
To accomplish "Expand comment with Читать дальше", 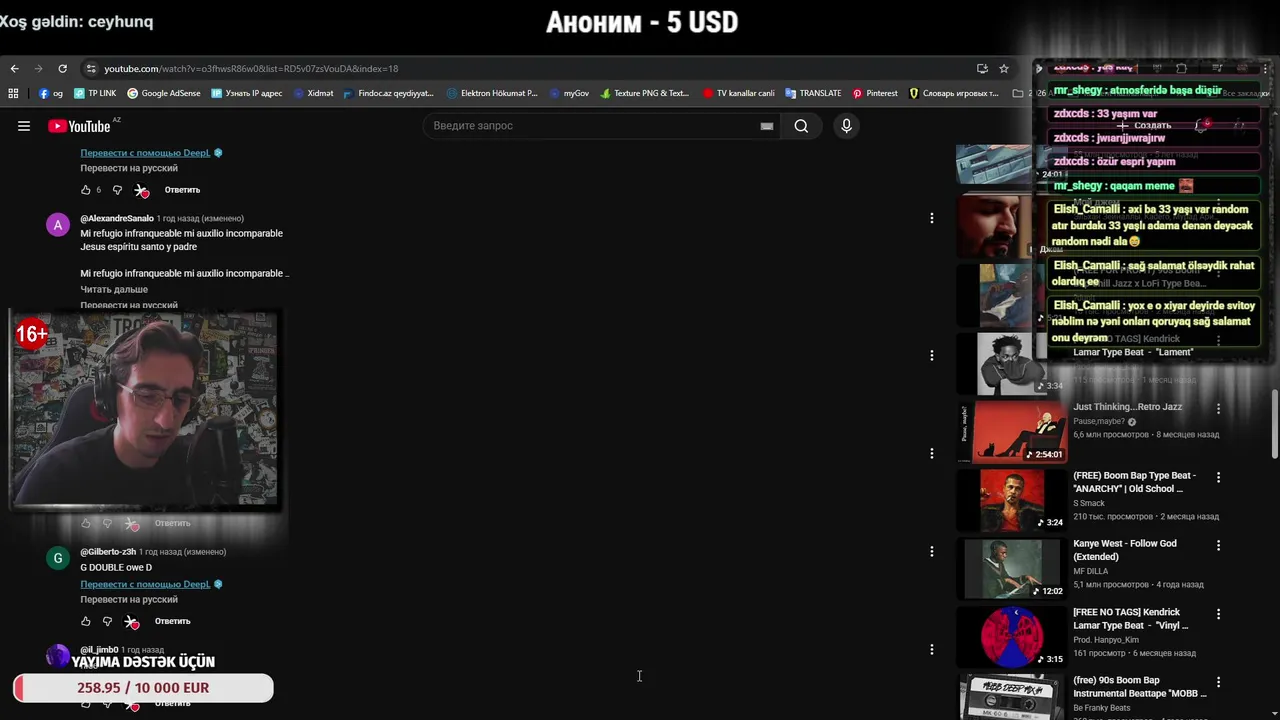I will [114, 289].
